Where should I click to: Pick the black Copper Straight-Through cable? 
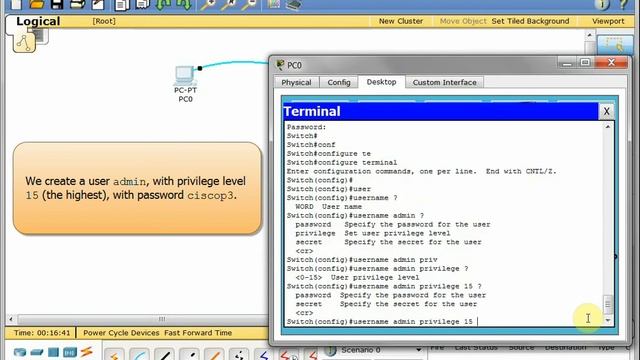(x=164, y=355)
